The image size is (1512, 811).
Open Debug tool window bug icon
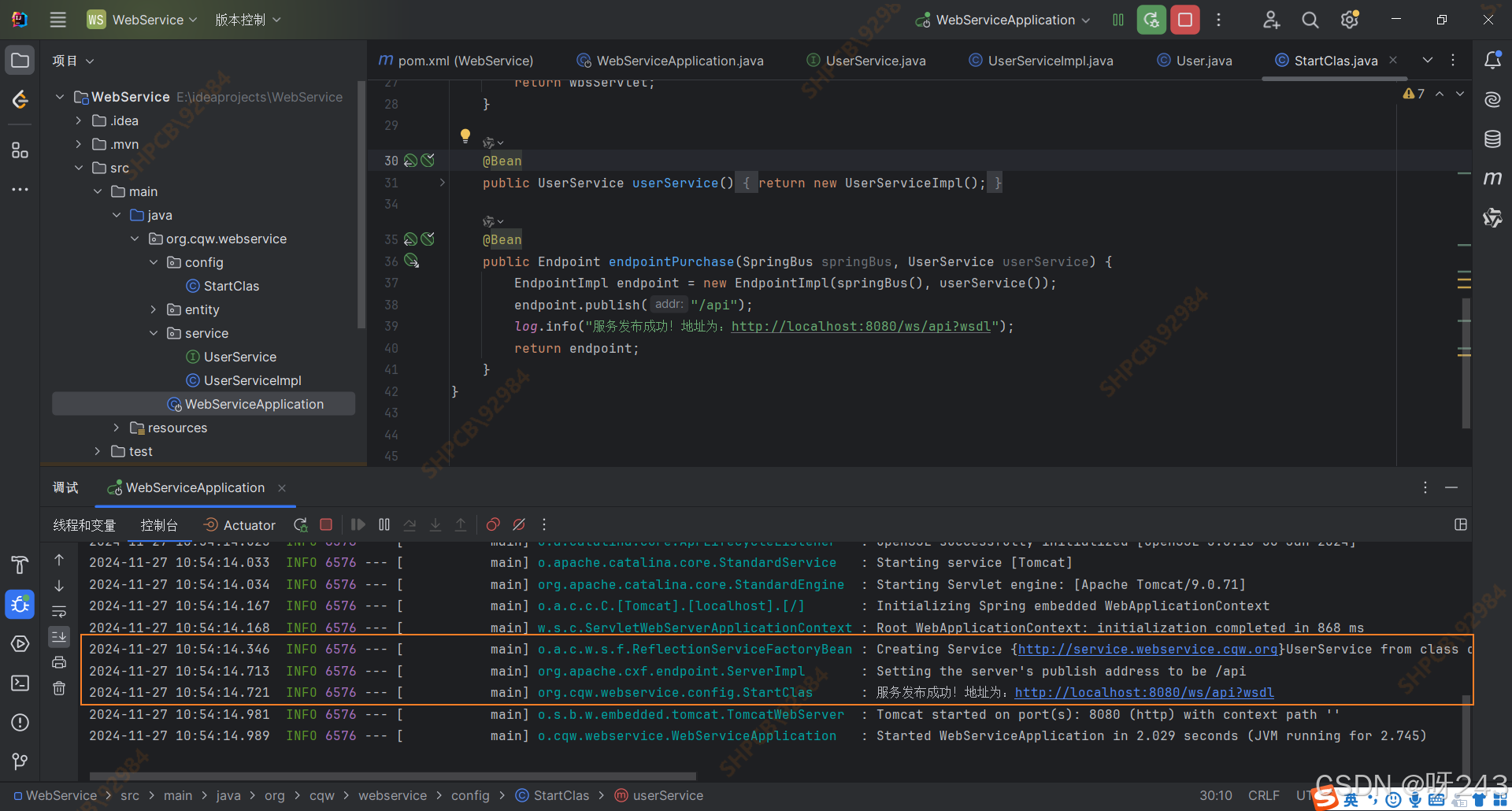[x=20, y=605]
